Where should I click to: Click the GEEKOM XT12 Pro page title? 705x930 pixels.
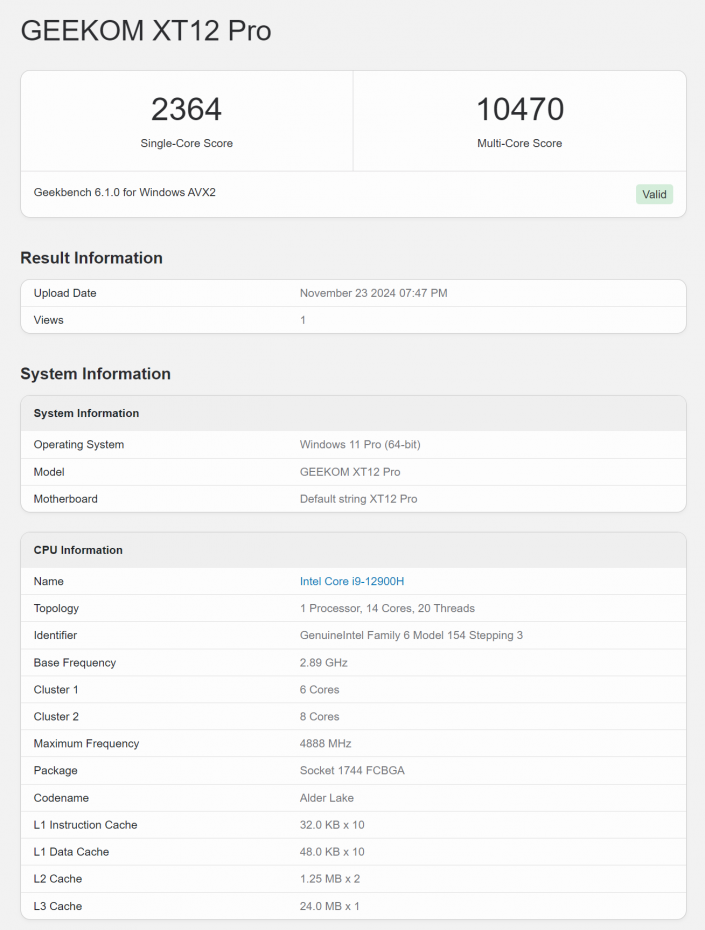click(145, 31)
